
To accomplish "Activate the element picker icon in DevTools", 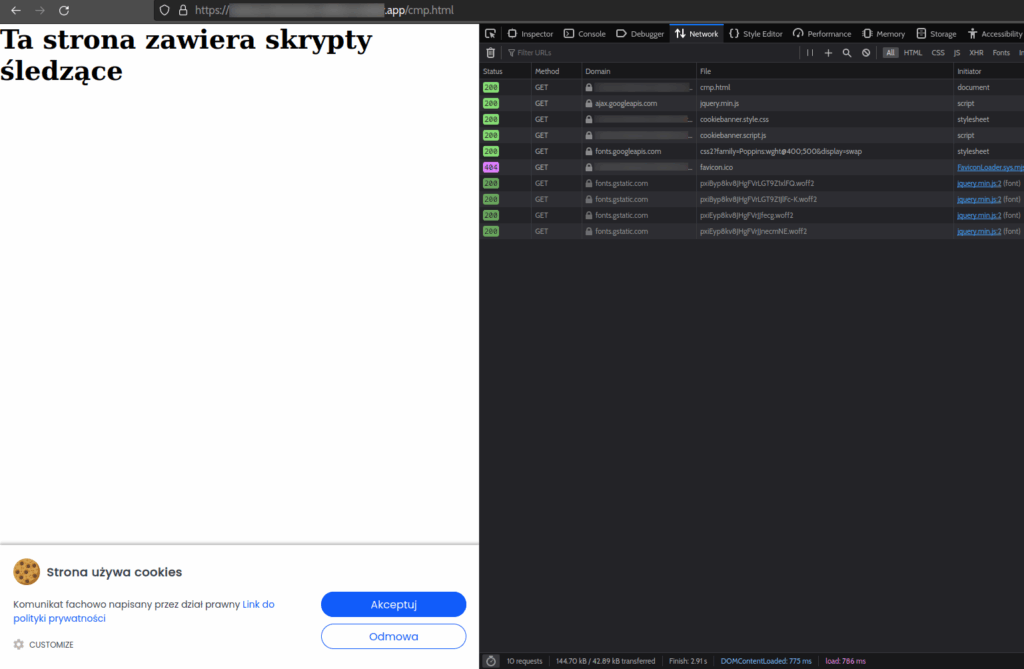I will pyautogui.click(x=490, y=33).
